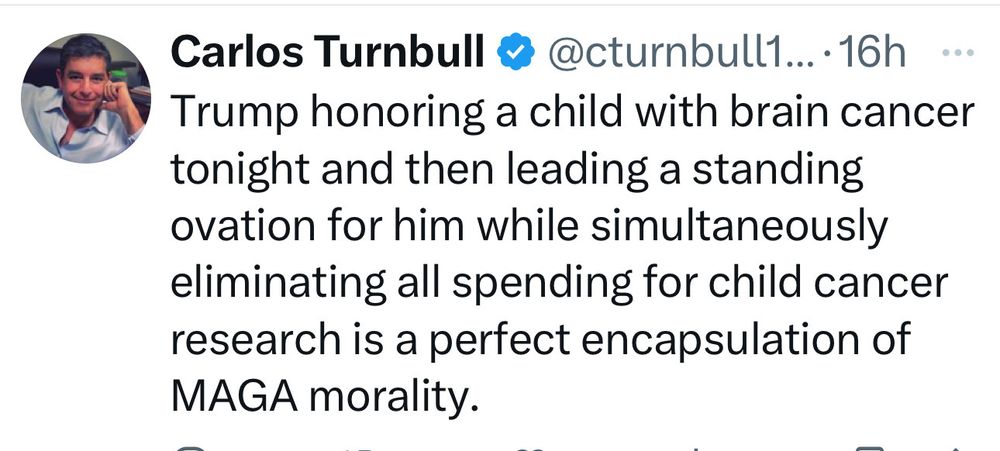
Task: Open the three-dot more options menu
Action: [958, 53]
